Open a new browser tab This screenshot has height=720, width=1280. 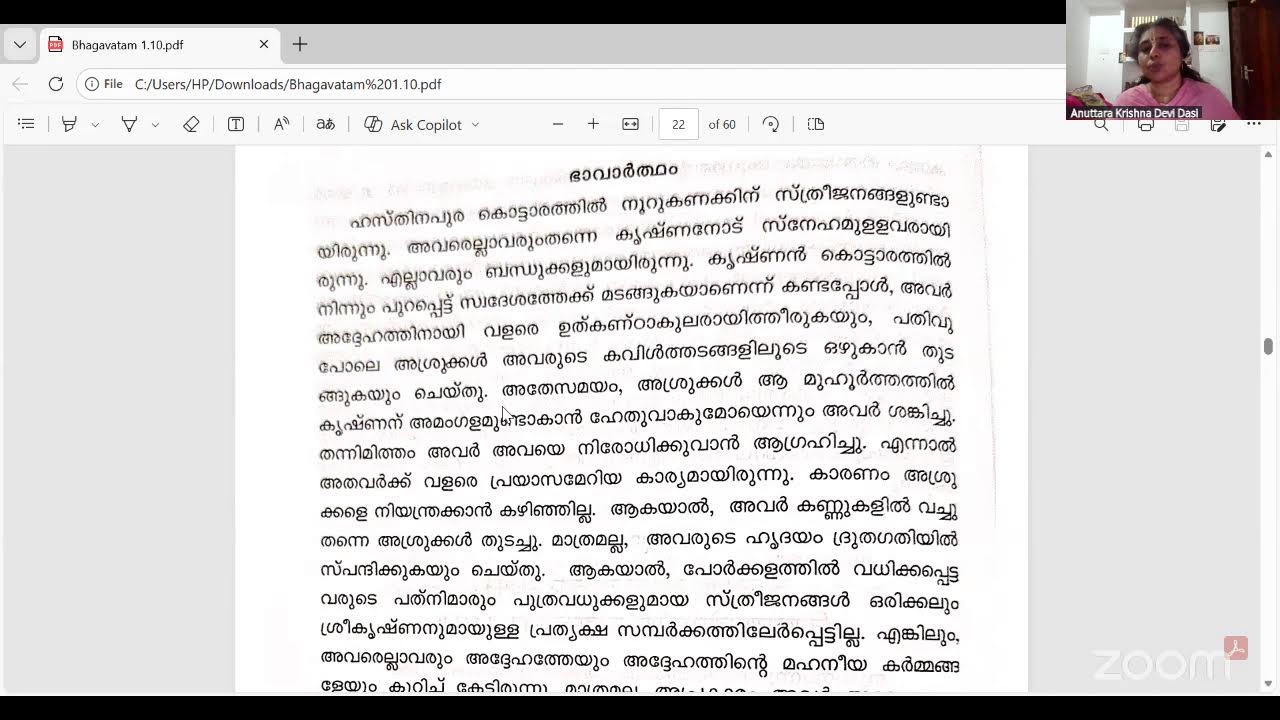tap(300, 45)
